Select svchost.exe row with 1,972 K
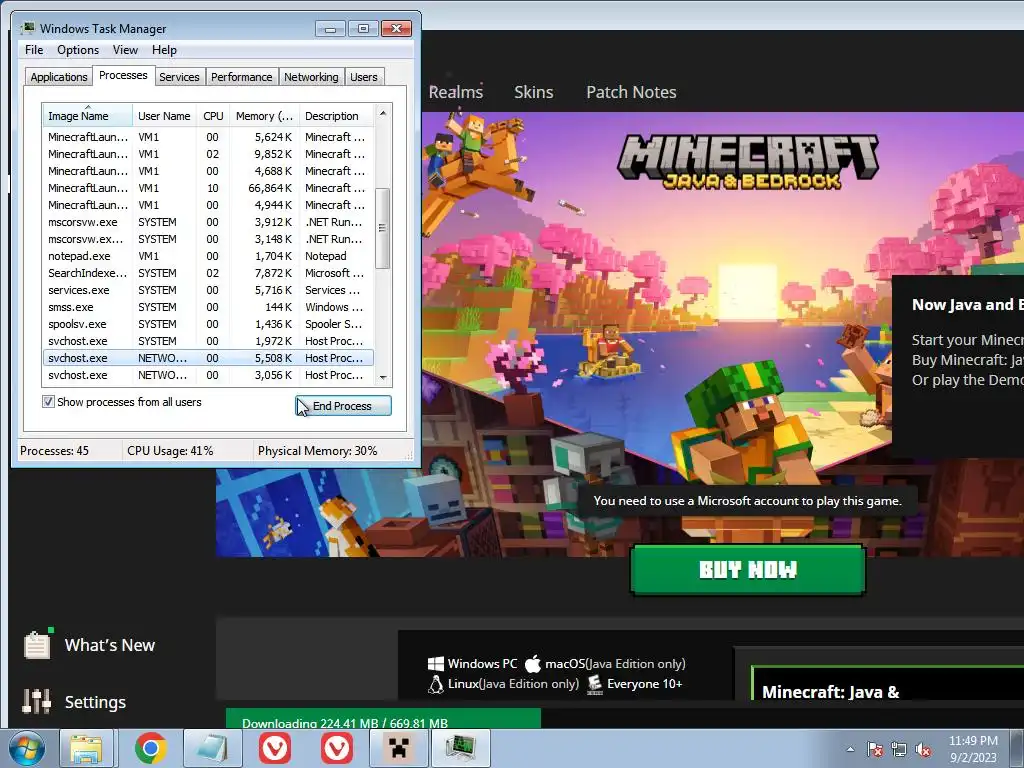The width and height of the screenshot is (1024, 768). (208, 341)
